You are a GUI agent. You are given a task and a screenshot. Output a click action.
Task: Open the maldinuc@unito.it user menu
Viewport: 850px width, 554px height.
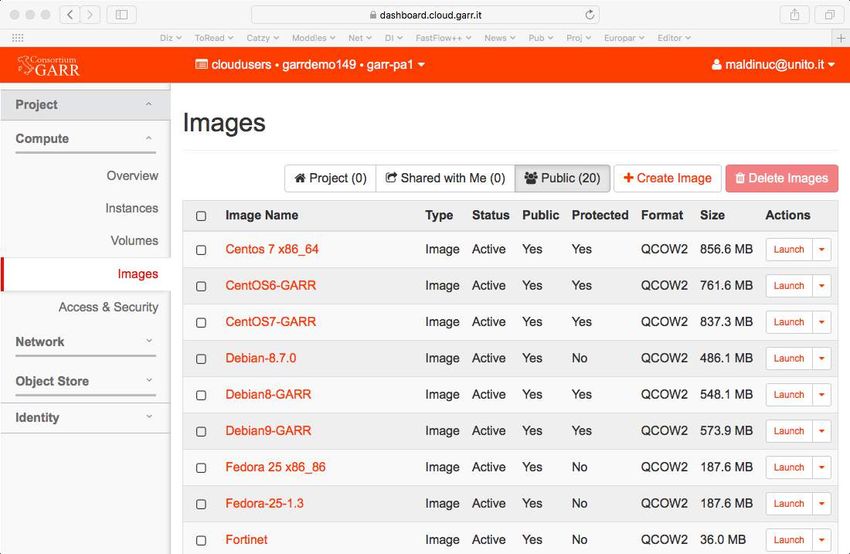click(x=772, y=65)
